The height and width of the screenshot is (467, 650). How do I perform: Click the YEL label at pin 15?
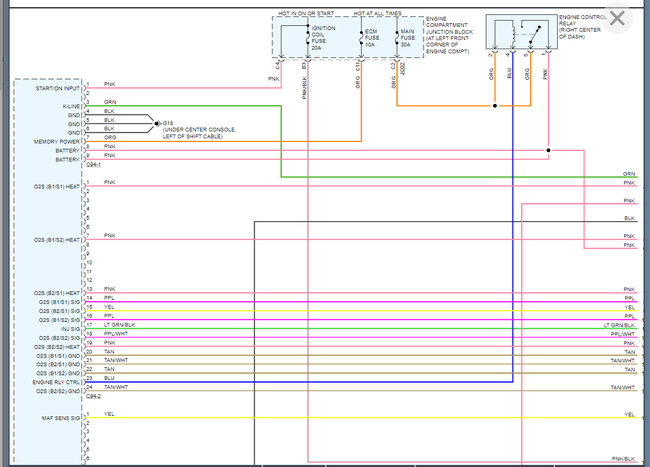pyautogui.click(x=109, y=307)
